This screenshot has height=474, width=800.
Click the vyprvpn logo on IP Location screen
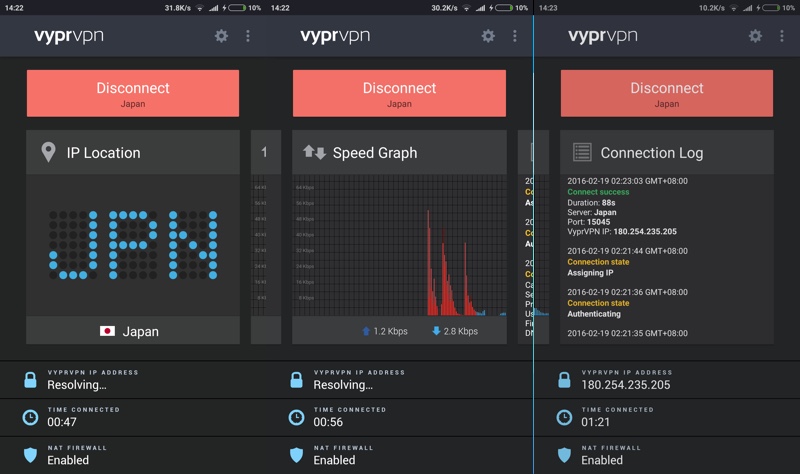tap(69, 36)
